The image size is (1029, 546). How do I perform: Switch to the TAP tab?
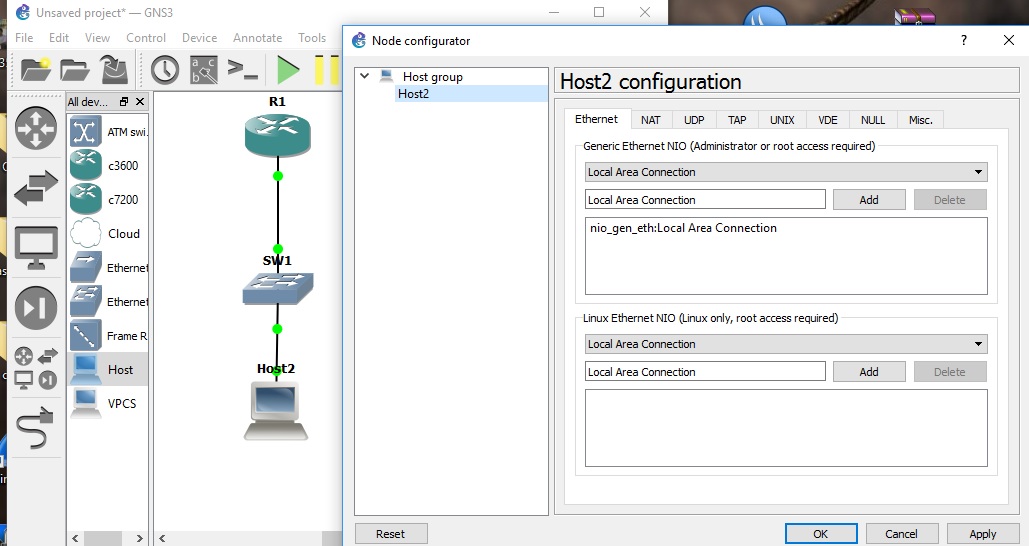click(x=737, y=120)
